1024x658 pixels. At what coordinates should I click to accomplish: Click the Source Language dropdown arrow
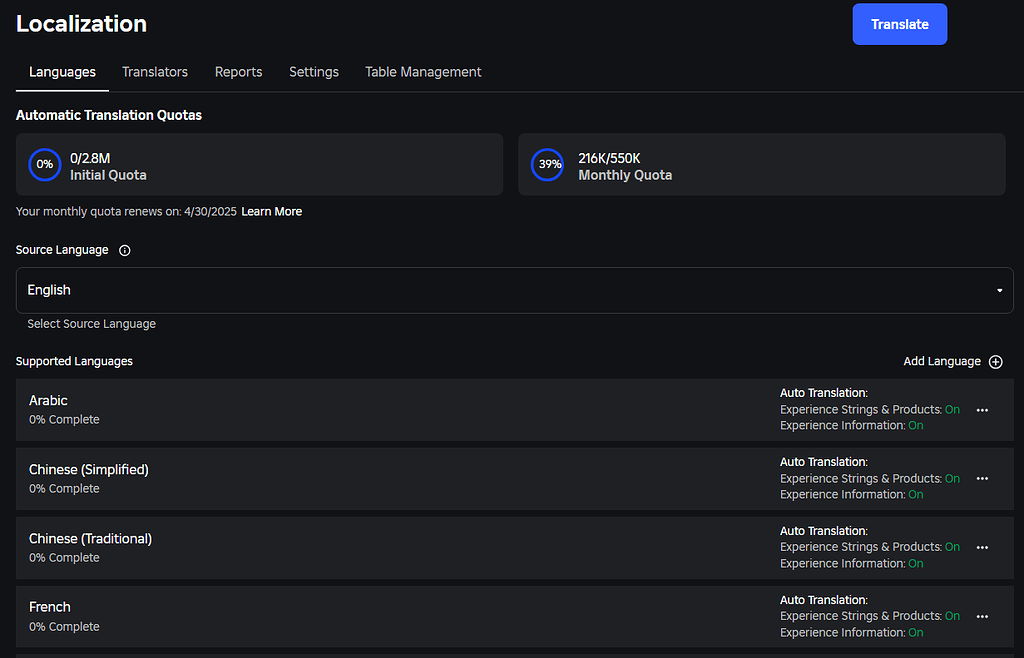999,291
